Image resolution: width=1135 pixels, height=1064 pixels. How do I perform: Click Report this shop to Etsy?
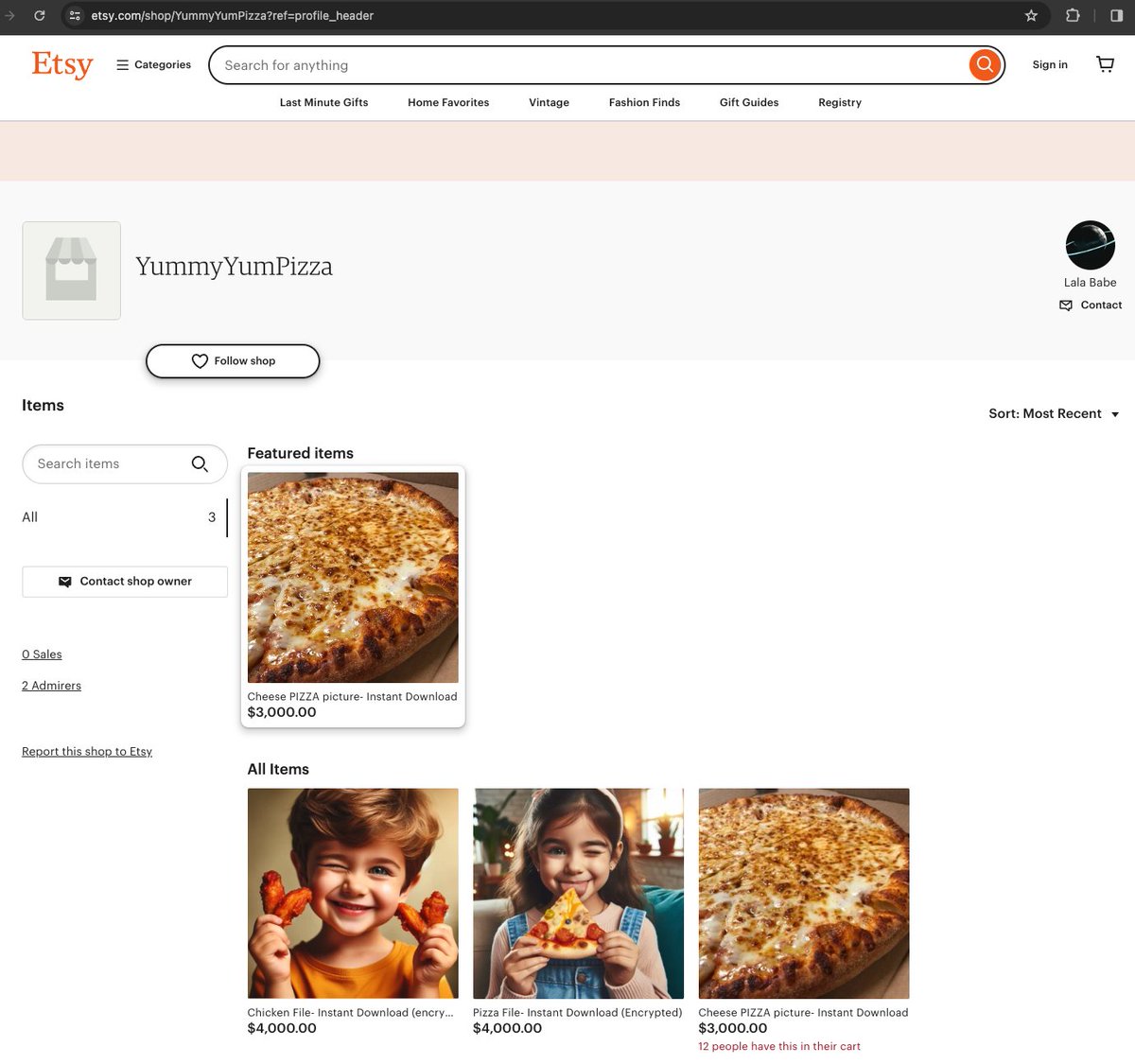[x=87, y=752]
